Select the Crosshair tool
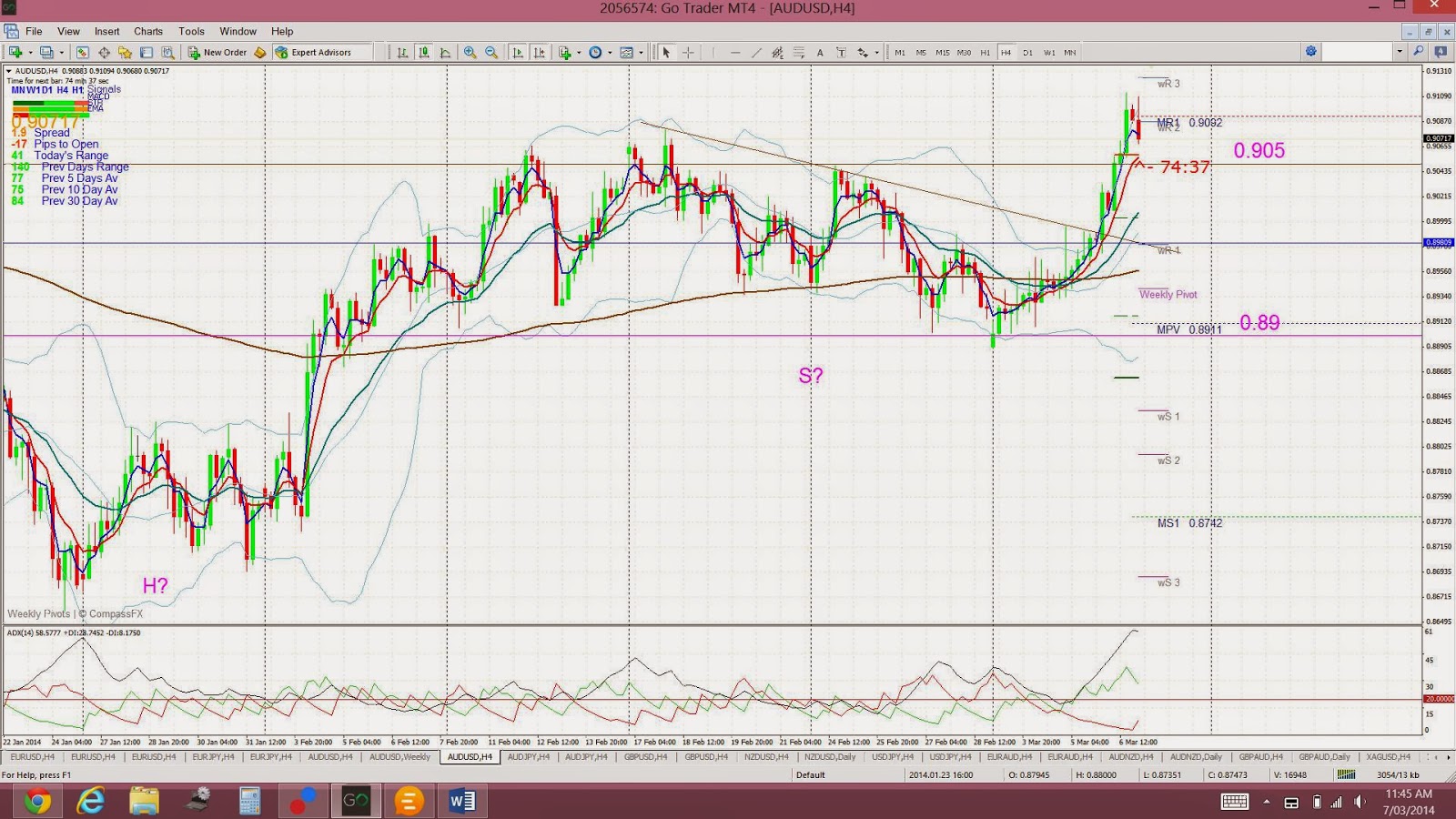 689,53
